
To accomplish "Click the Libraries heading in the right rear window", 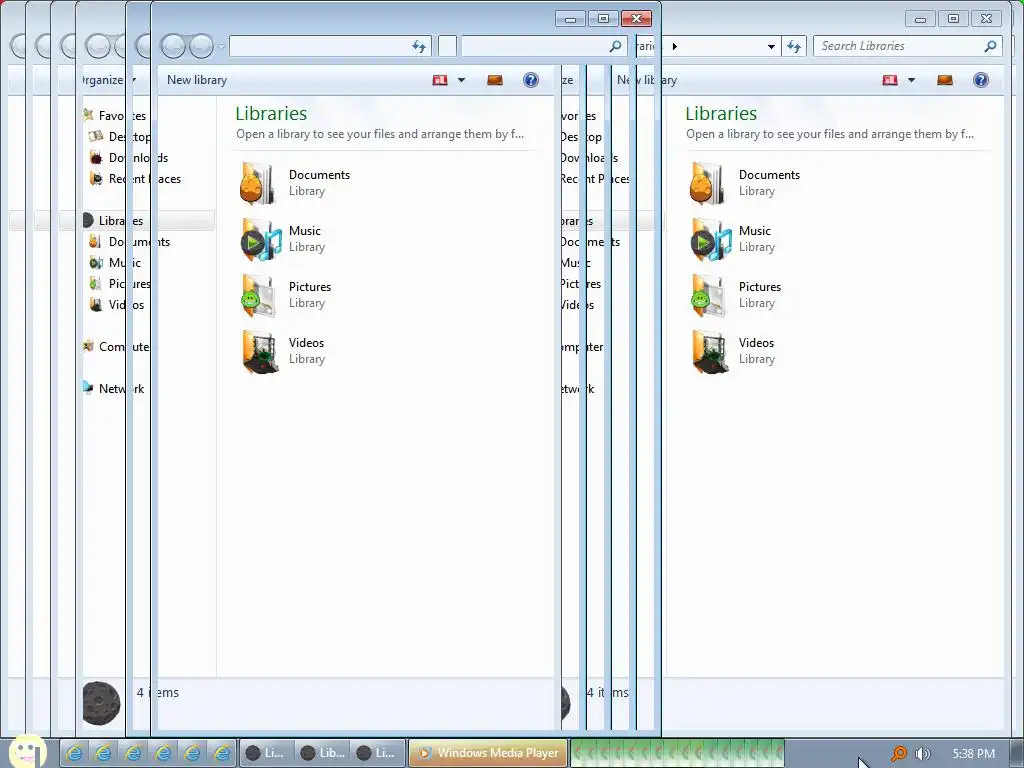I will click(x=721, y=114).
